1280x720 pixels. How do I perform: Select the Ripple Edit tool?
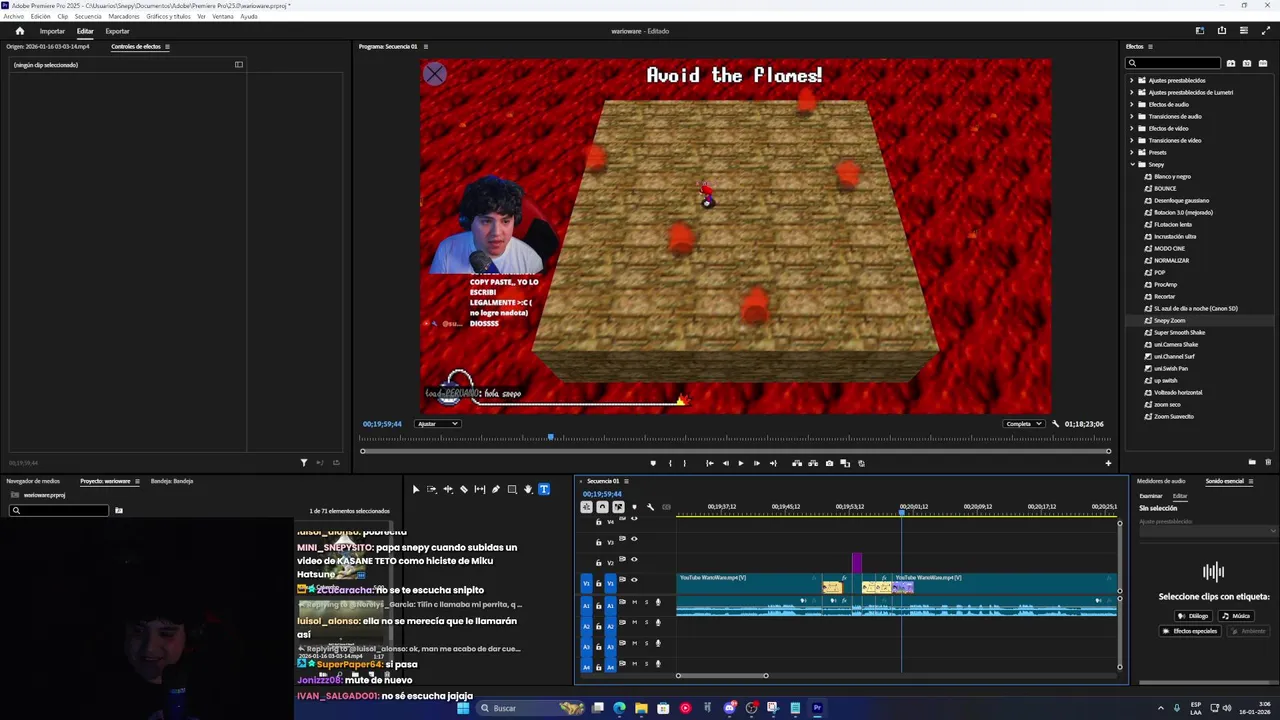click(448, 489)
